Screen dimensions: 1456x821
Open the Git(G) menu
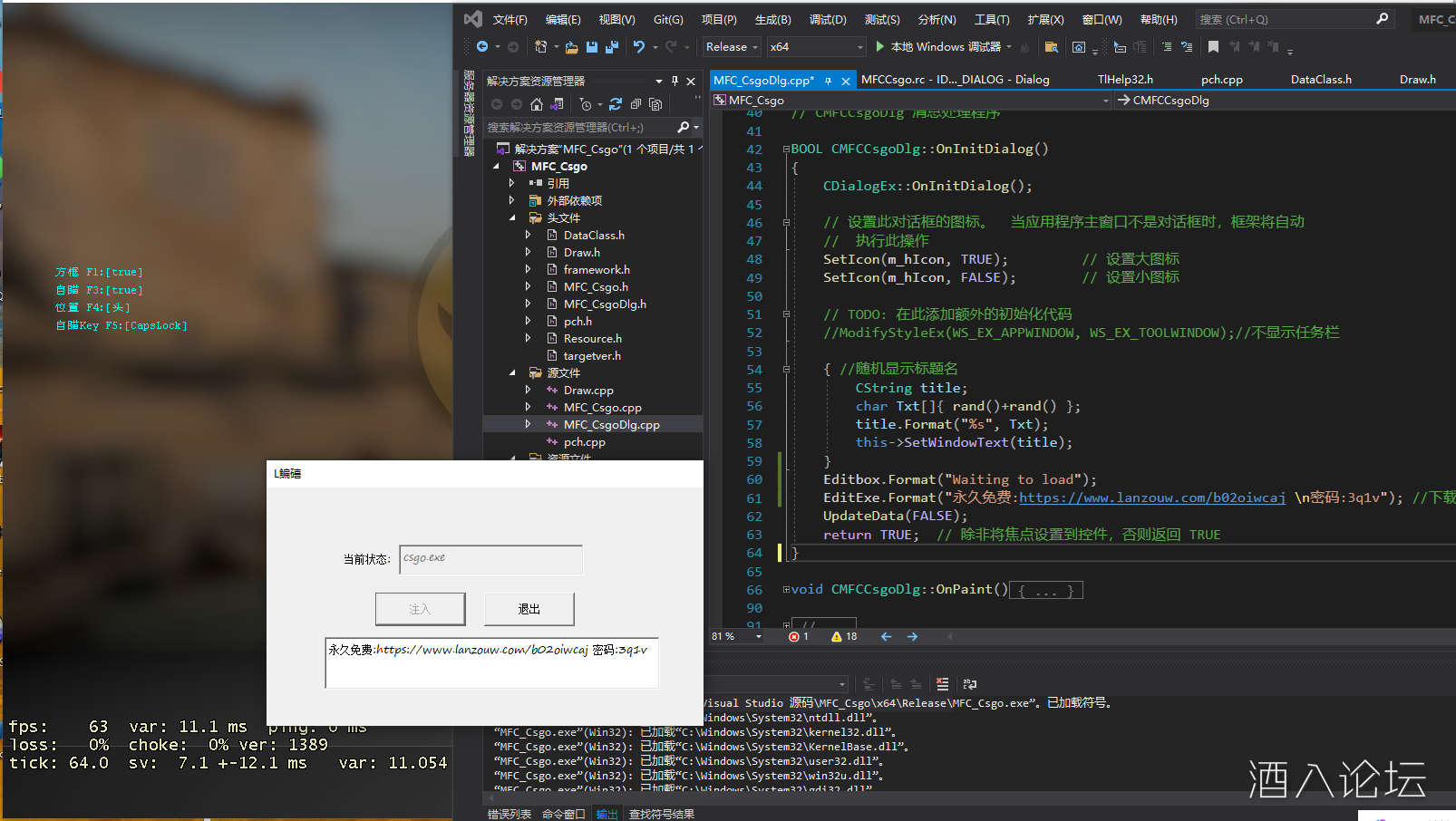tap(668, 19)
